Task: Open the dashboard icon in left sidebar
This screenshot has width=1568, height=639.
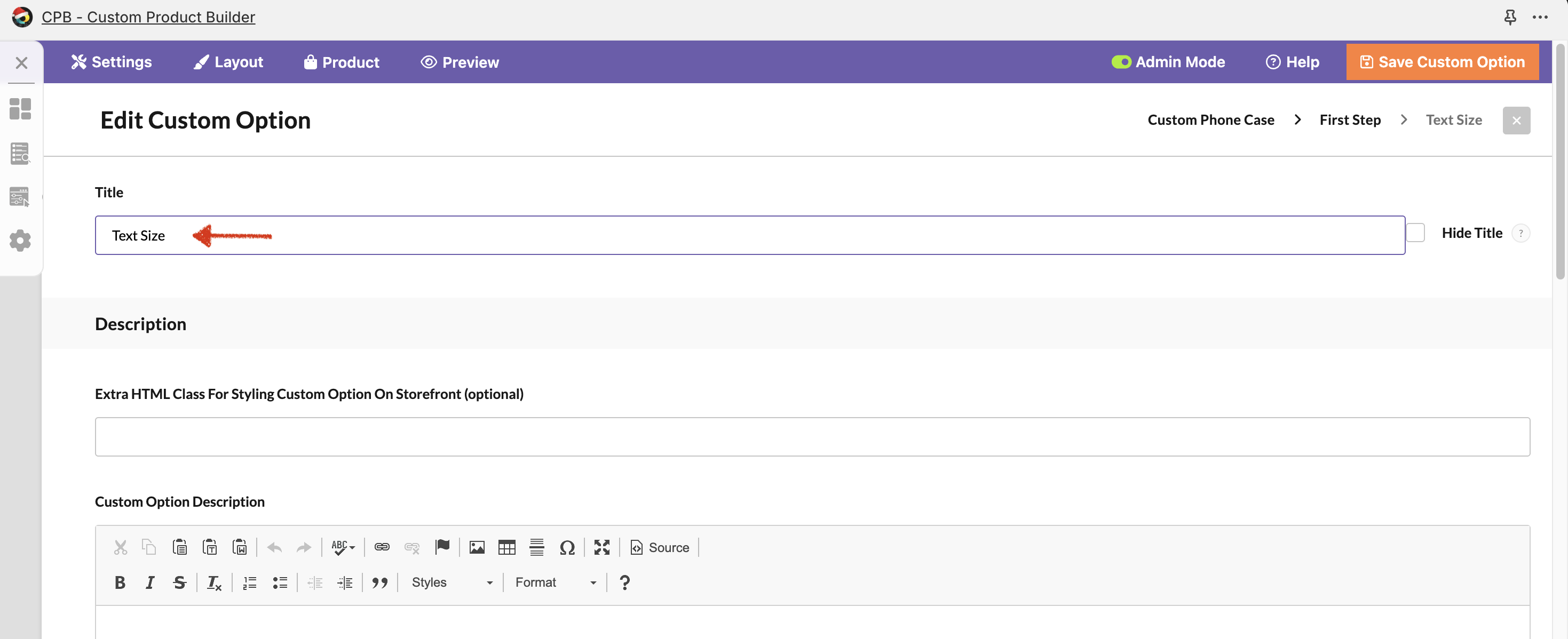Action: (20, 109)
